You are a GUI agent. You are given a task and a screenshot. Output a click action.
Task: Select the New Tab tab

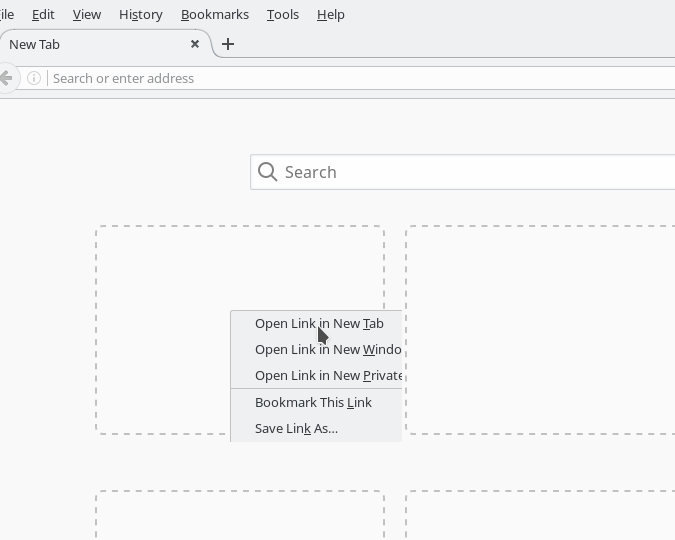[90, 44]
